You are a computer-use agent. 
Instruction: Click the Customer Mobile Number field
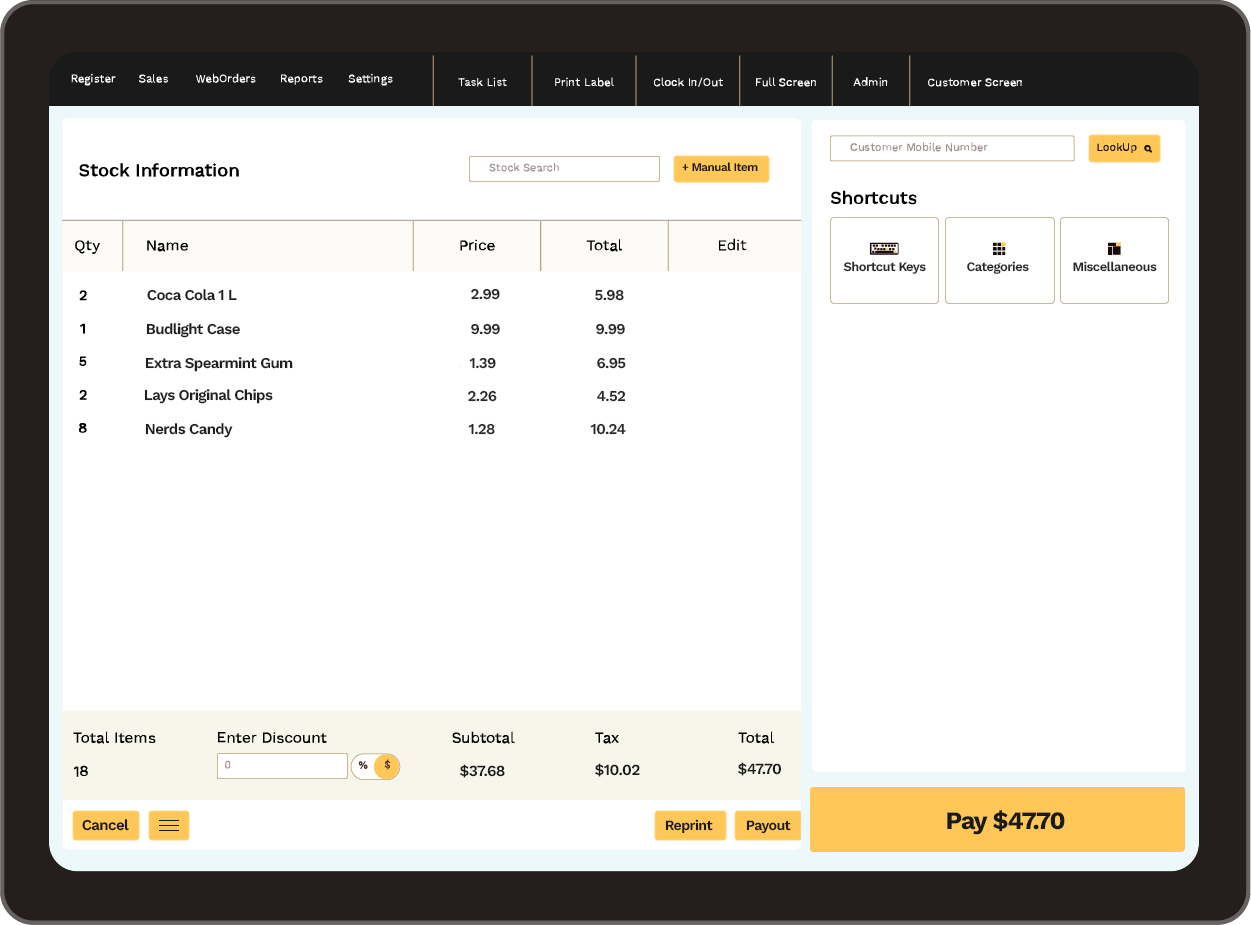click(x=952, y=148)
